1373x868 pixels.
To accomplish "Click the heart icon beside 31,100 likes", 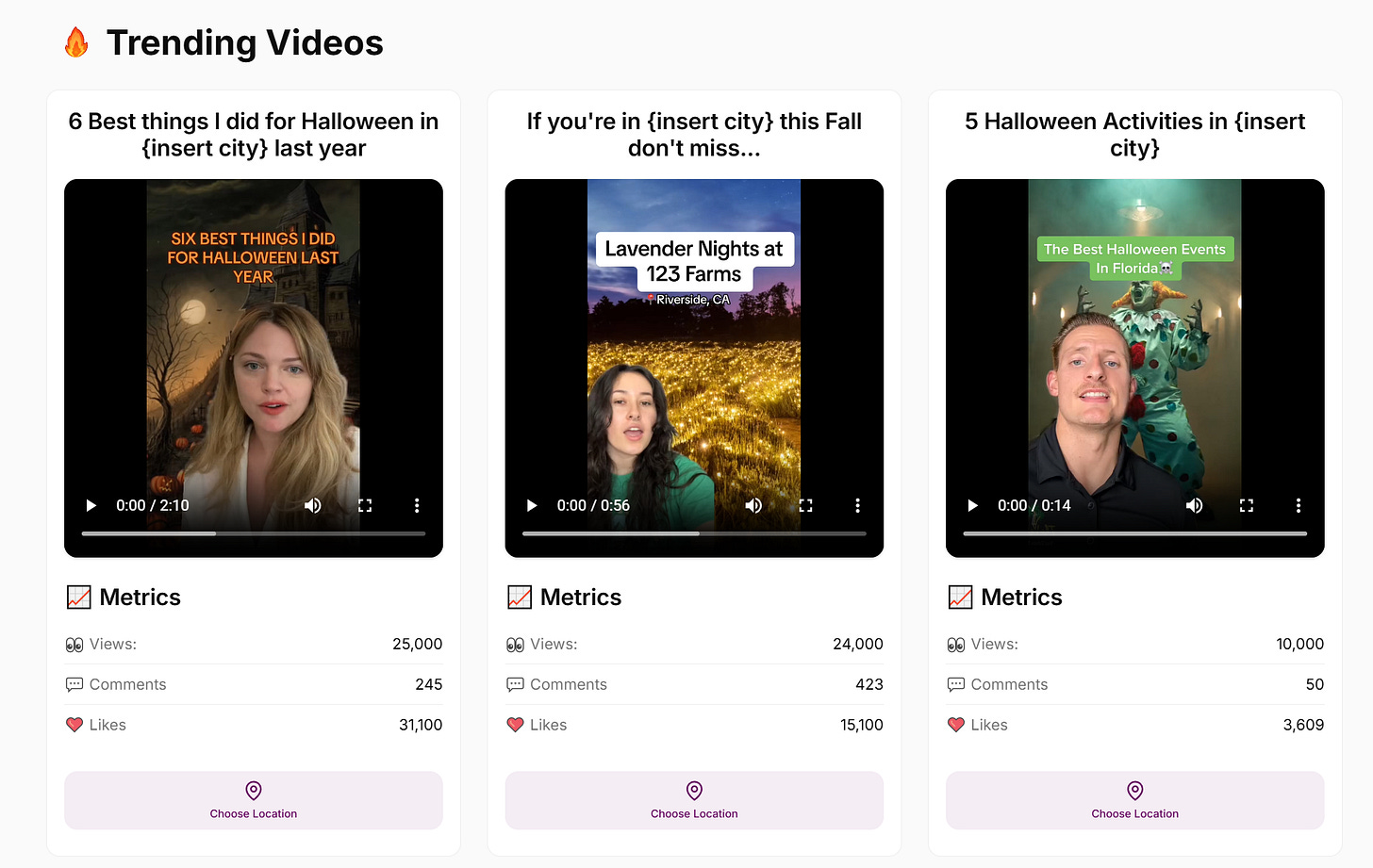I will [x=74, y=725].
